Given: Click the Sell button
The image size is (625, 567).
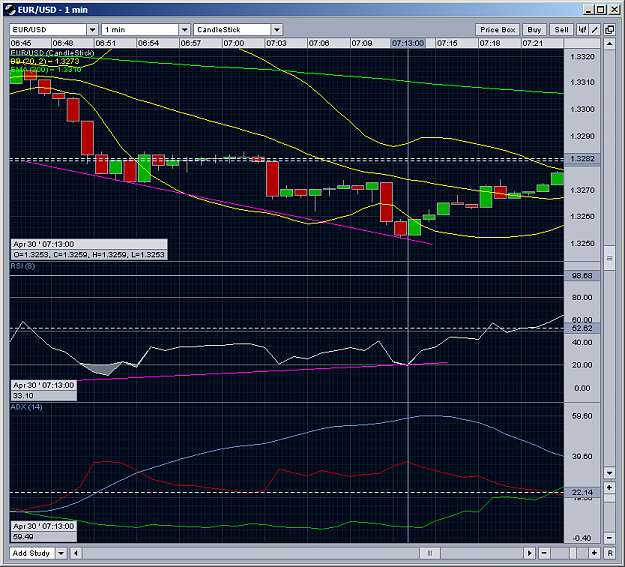Looking at the screenshot, I should (x=561, y=30).
